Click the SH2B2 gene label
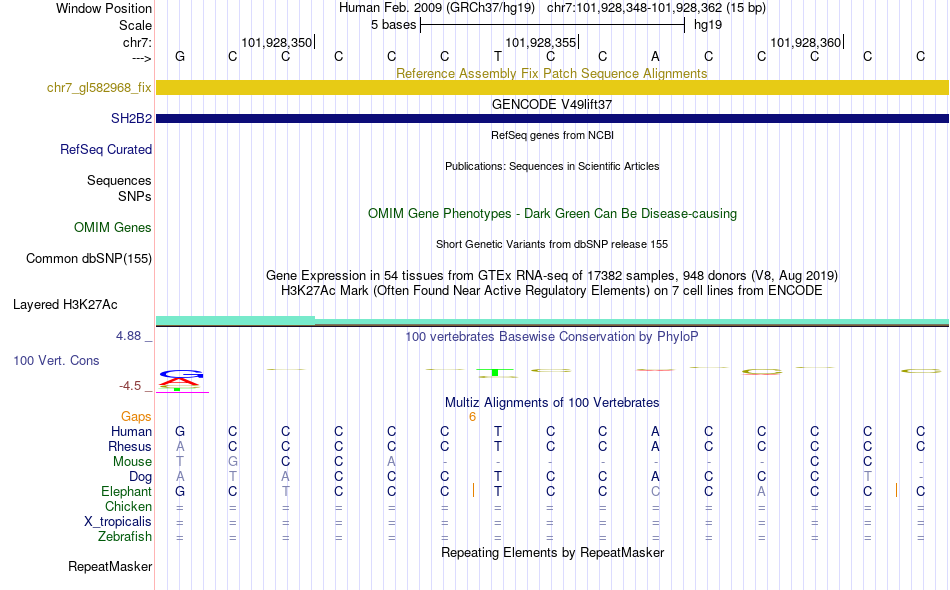The height and width of the screenshot is (590, 950). (131, 119)
